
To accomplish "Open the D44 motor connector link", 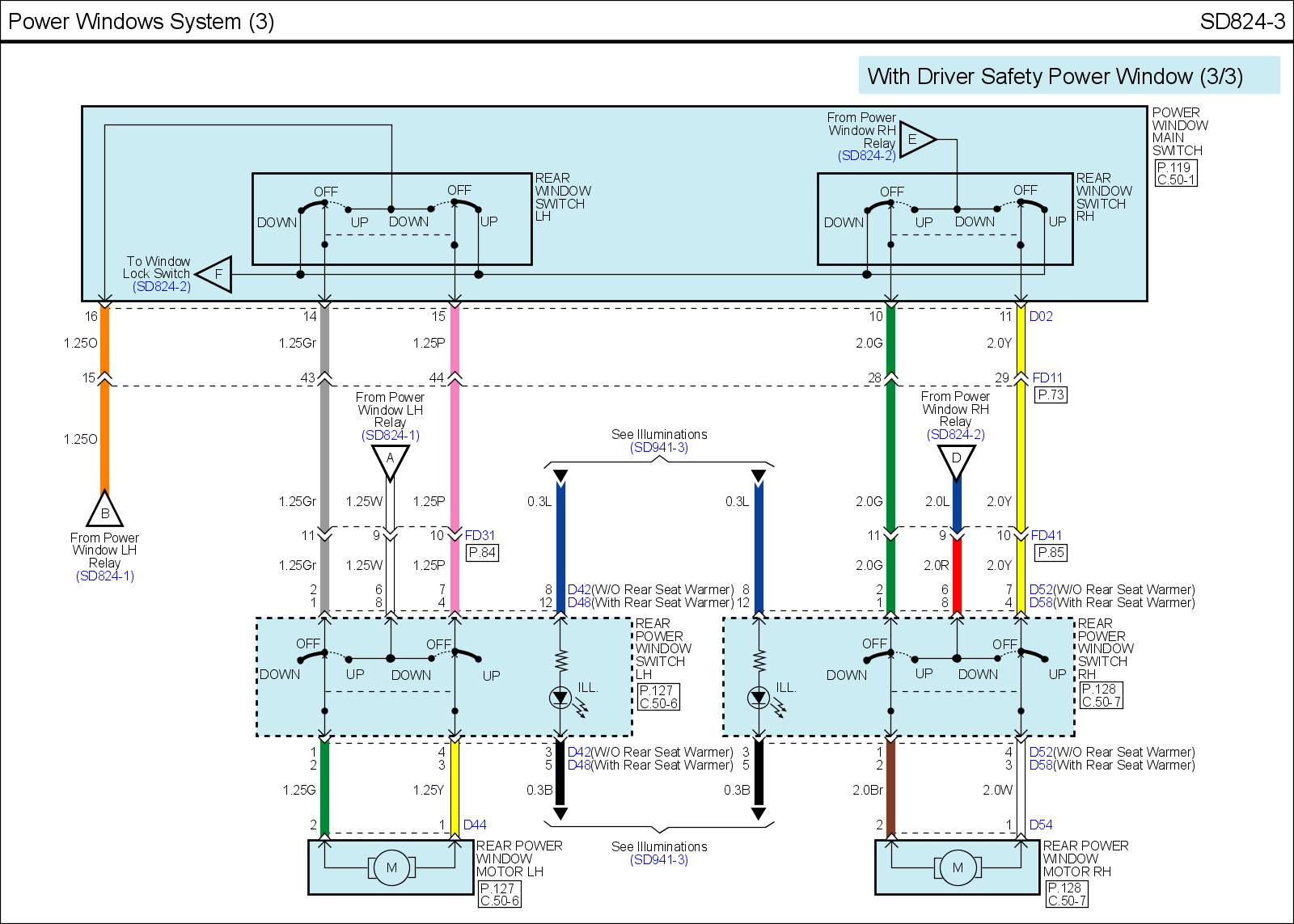I will tap(475, 825).
